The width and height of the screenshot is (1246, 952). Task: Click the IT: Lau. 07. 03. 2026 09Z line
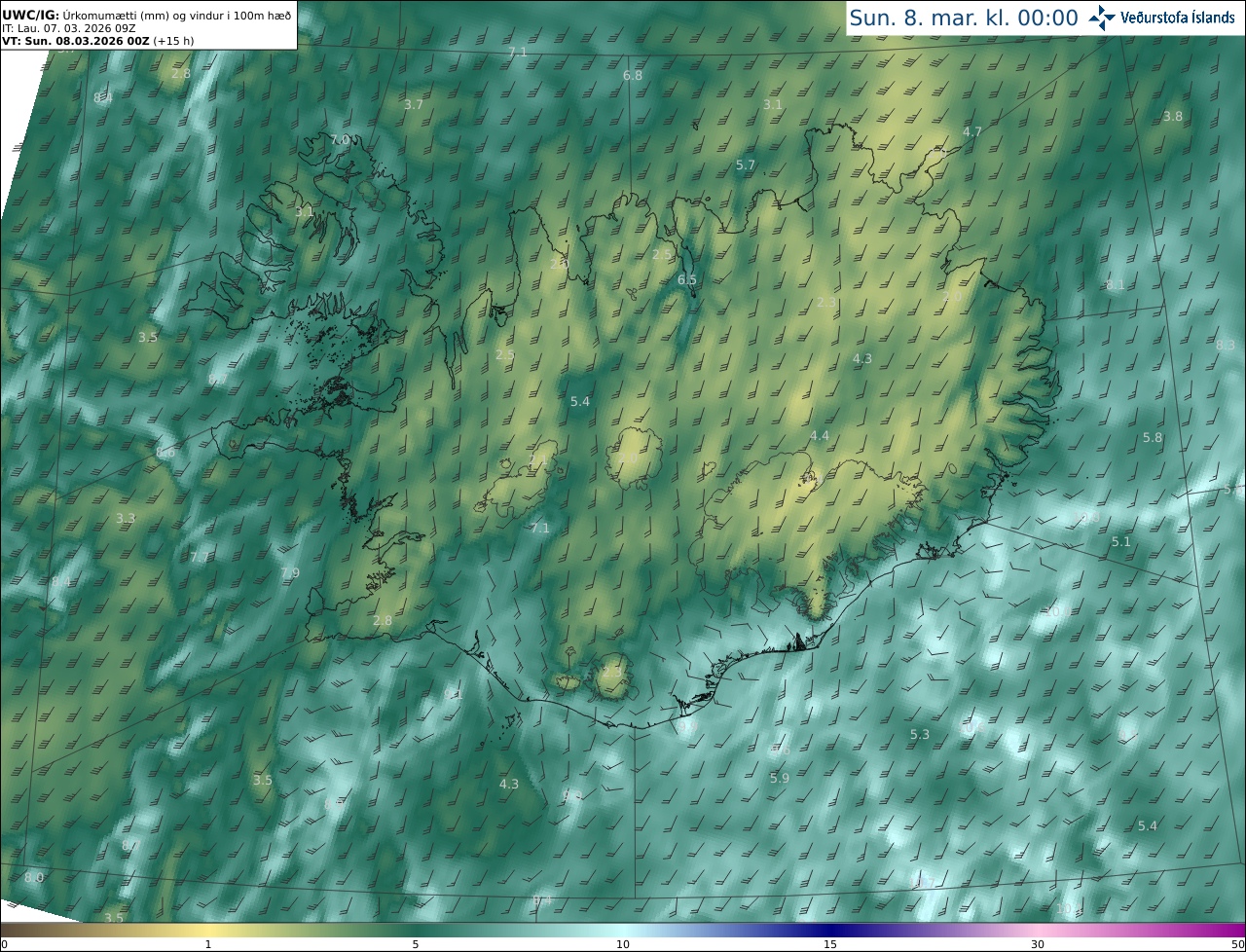[69, 28]
